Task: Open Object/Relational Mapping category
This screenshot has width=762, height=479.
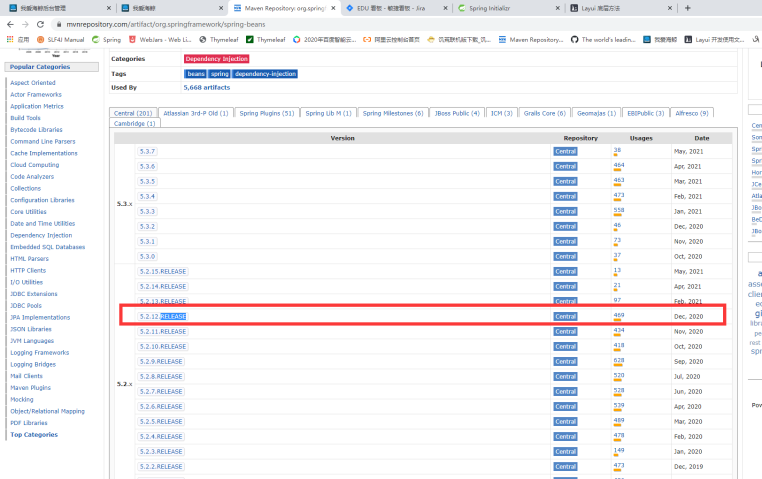Action: tap(47, 411)
